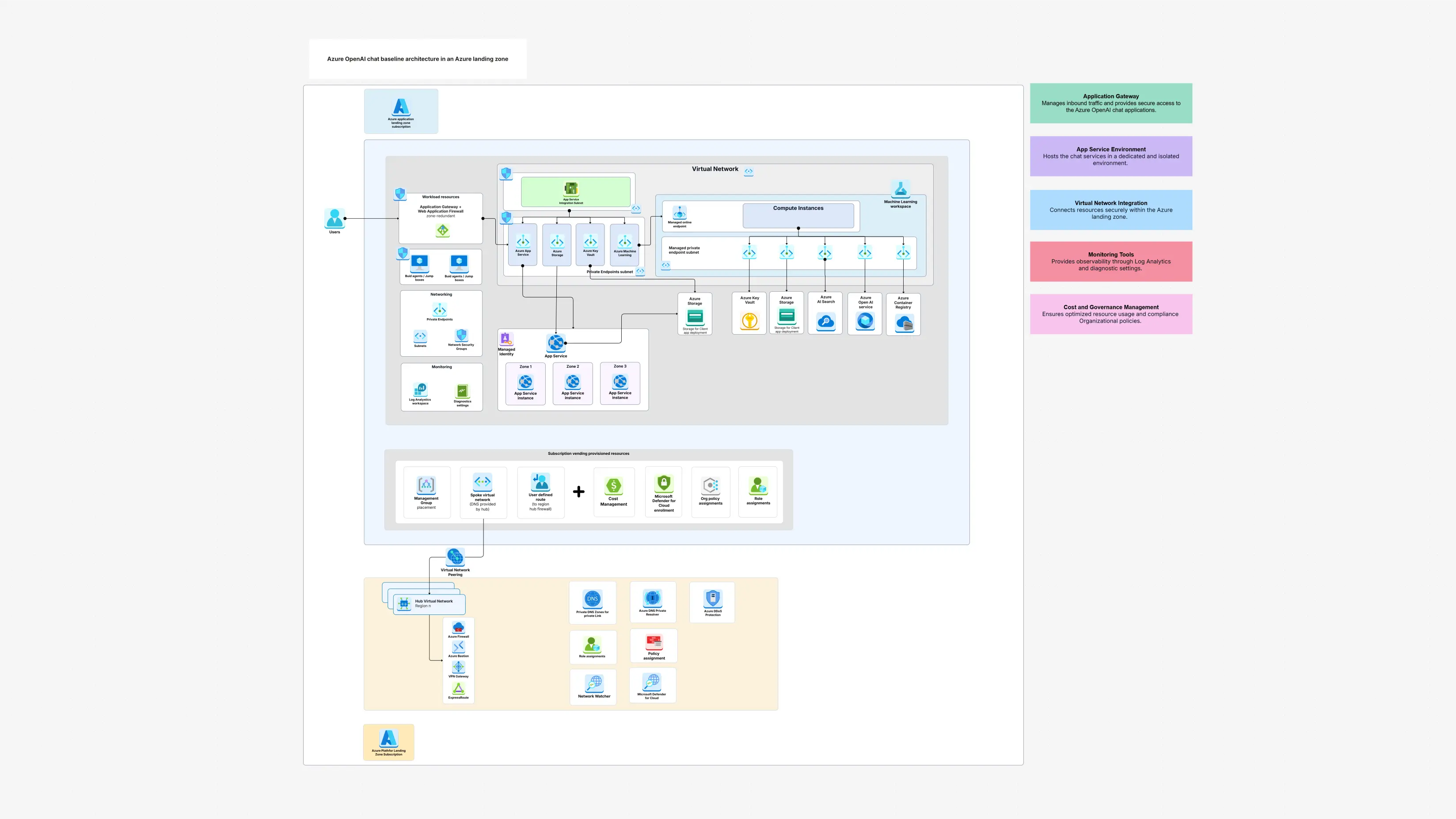Click the Monitoring Tools red panel

[1110, 261]
